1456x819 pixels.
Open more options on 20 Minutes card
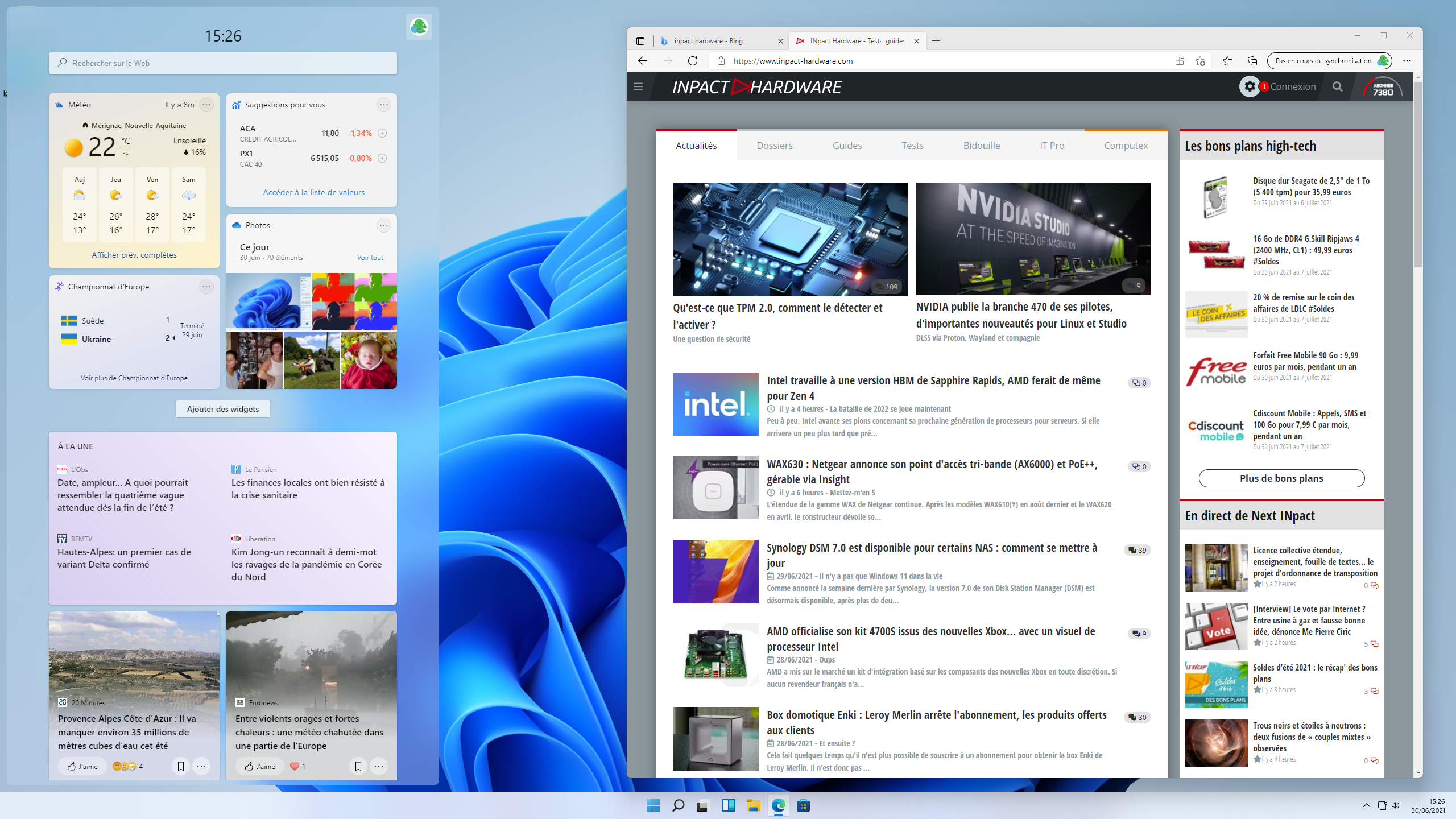coord(201,766)
